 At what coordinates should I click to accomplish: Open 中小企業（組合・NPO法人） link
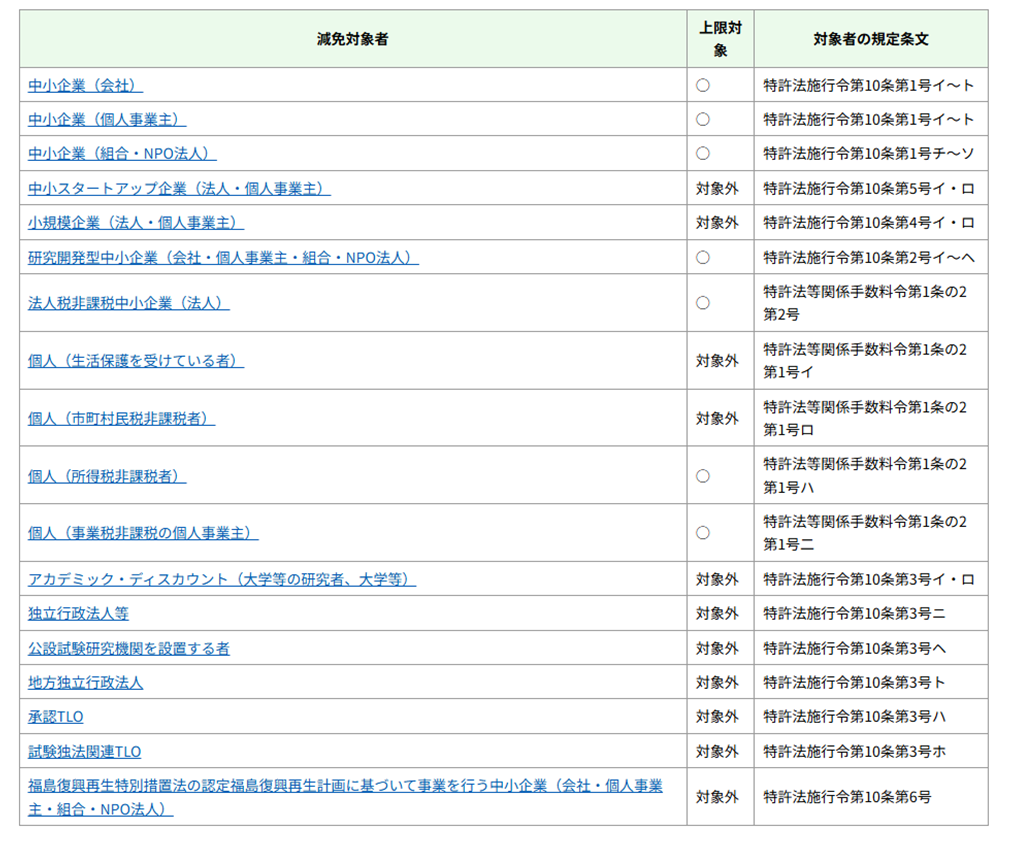pyautogui.click(x=122, y=154)
